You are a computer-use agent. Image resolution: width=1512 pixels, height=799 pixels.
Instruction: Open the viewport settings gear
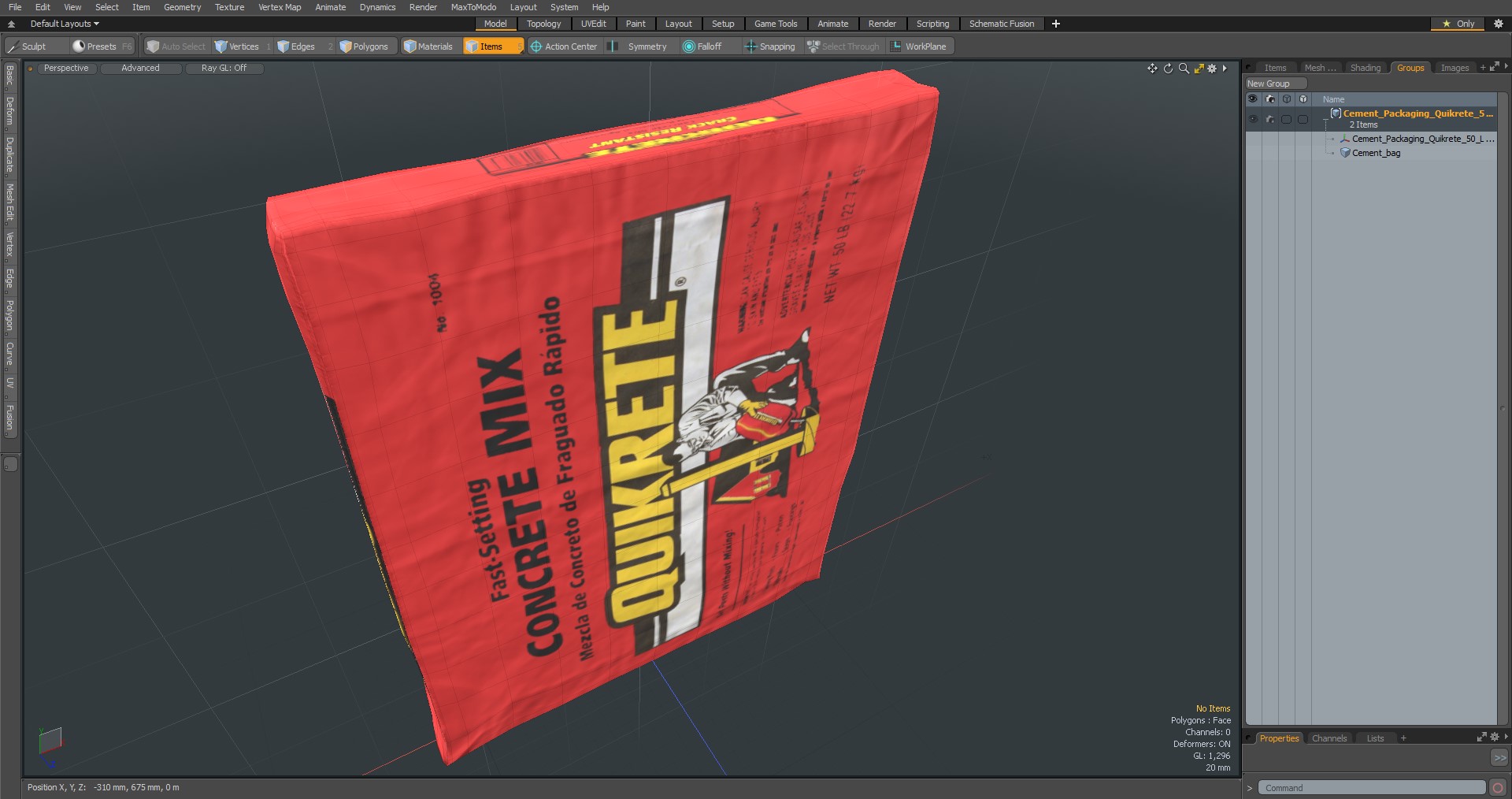pos(1212,69)
